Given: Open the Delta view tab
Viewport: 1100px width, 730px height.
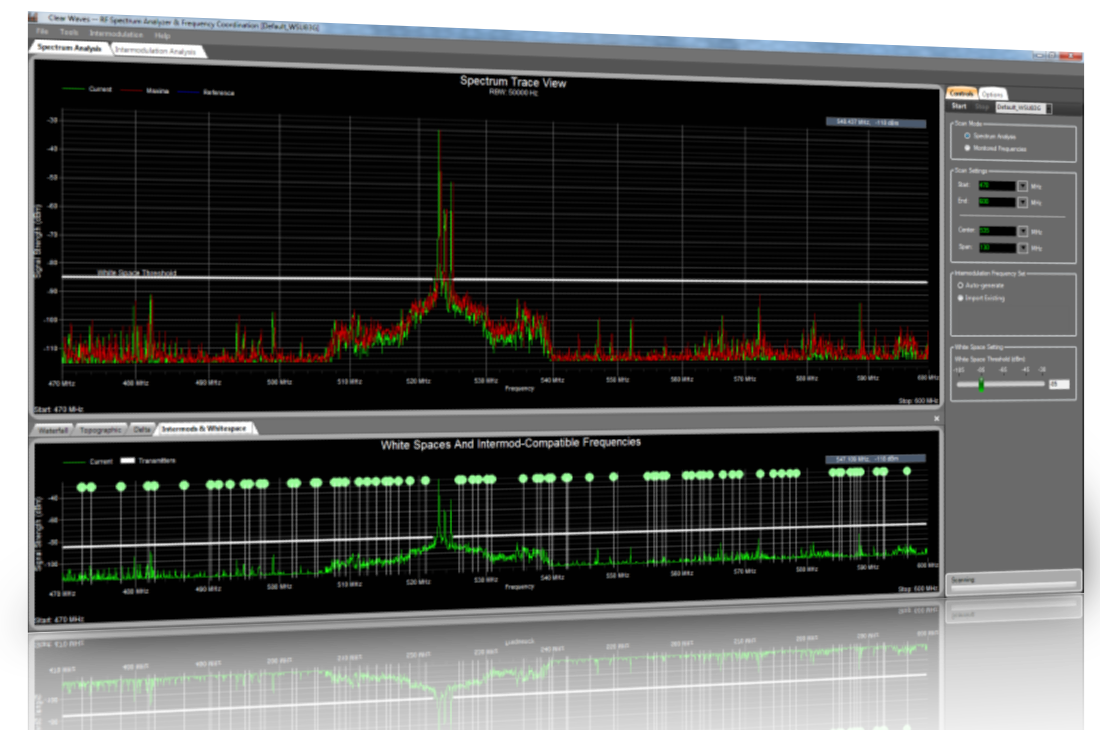Looking at the screenshot, I should click(x=142, y=429).
